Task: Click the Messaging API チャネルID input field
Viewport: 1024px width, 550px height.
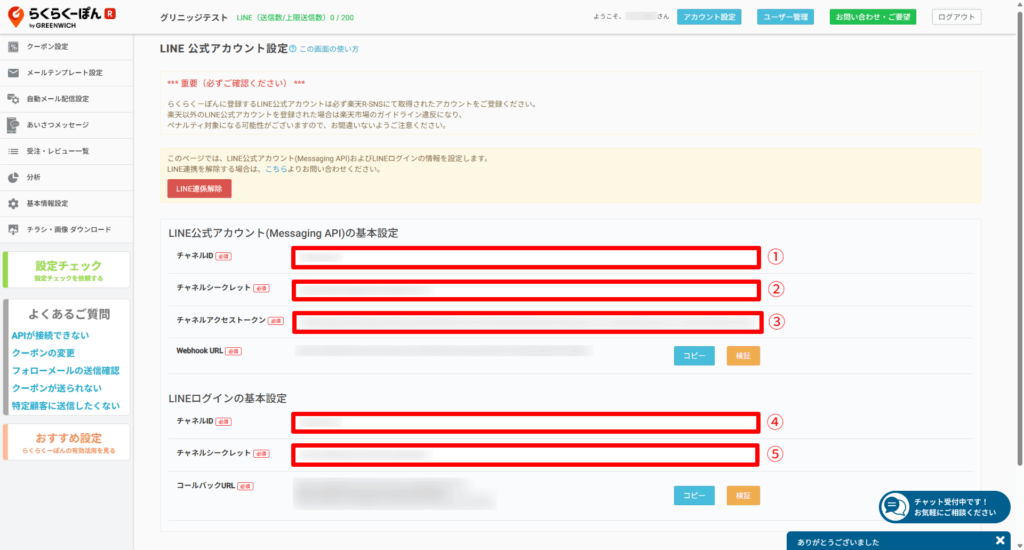Action: (526, 257)
